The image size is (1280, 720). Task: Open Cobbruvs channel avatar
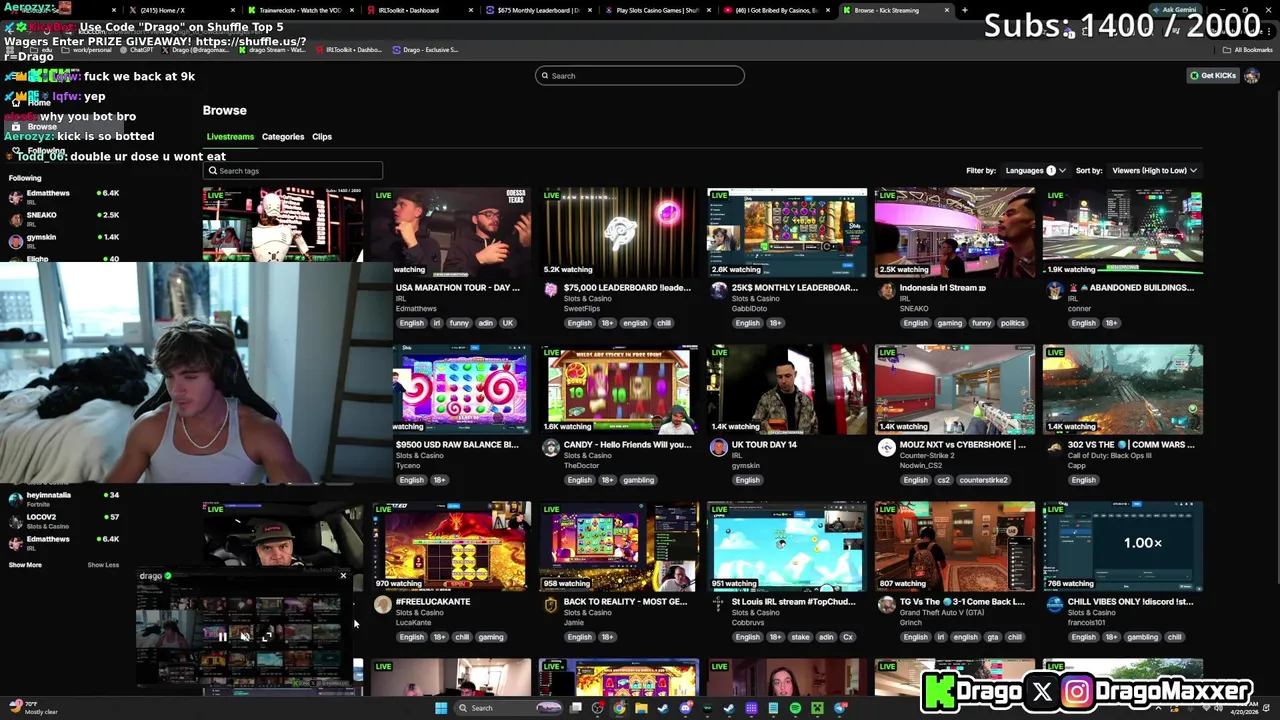[719, 604]
